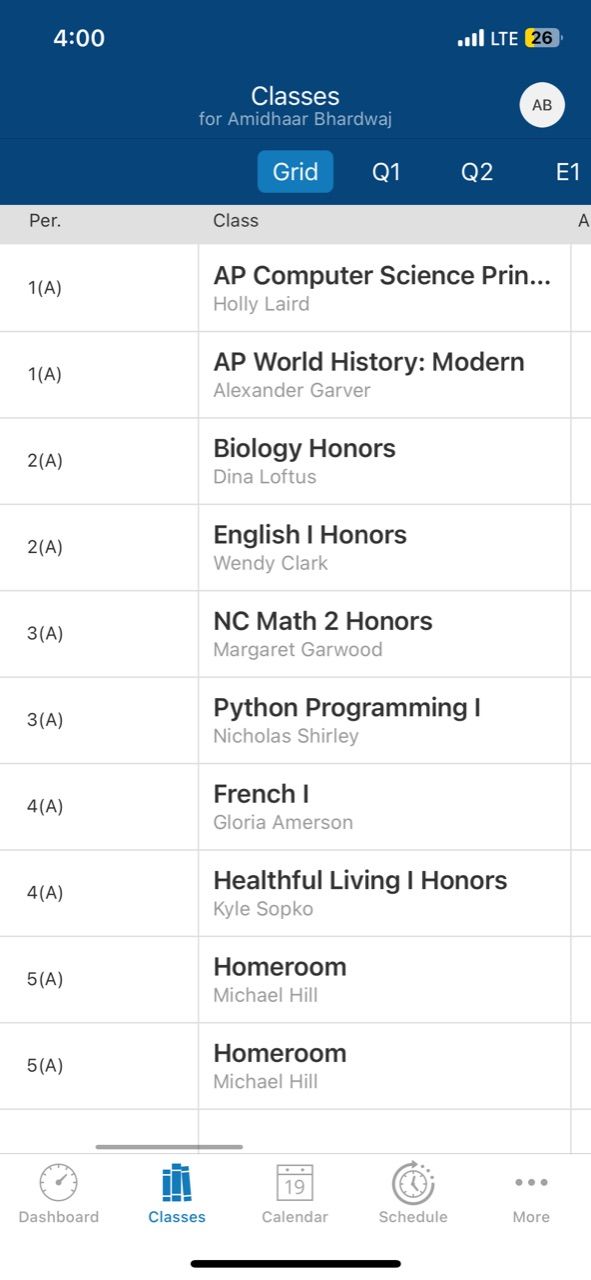This screenshot has width=591, height=1280.
Task: Switch to the Grid tab
Action: pyautogui.click(x=295, y=172)
